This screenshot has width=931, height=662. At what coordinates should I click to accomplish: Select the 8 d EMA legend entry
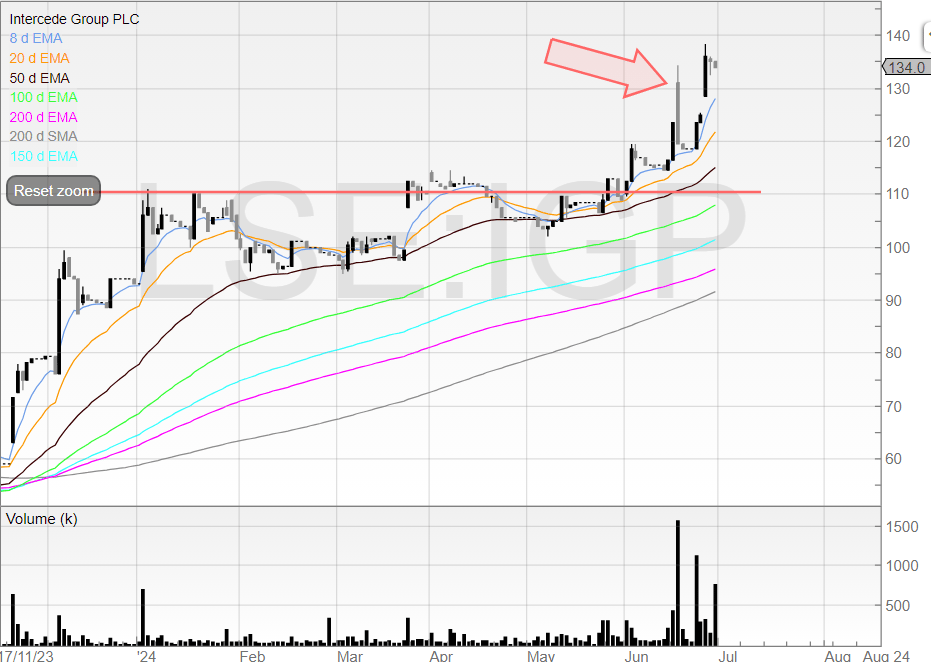(x=36, y=39)
